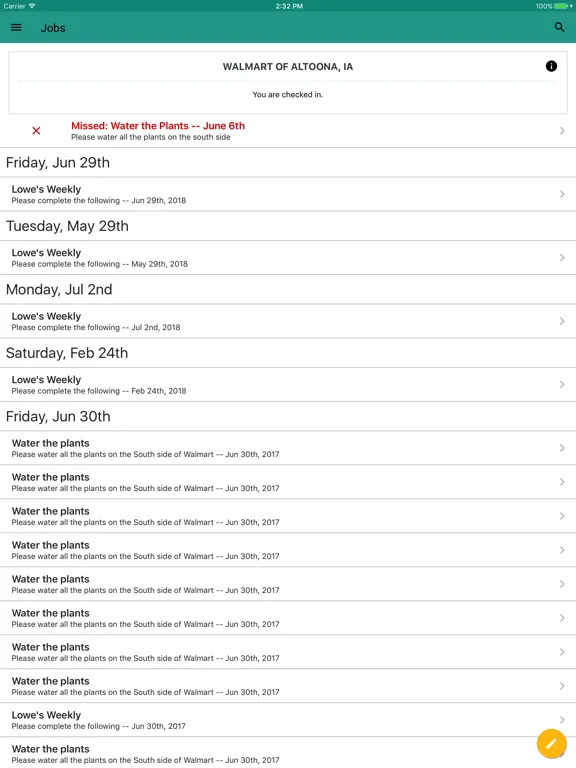Screen dimensions: 576x768
Task: Tap the yellow pencil edit button
Action: [x=552, y=744]
